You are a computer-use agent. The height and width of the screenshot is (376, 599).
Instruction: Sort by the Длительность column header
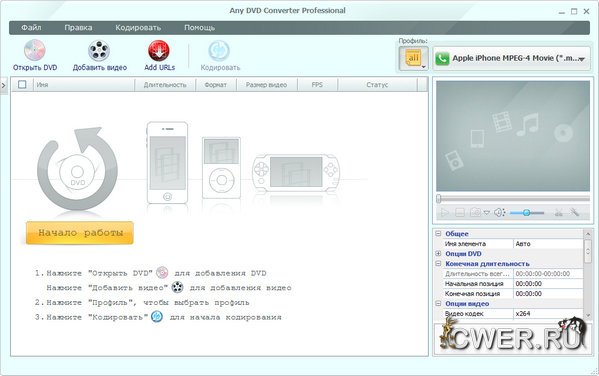165,85
